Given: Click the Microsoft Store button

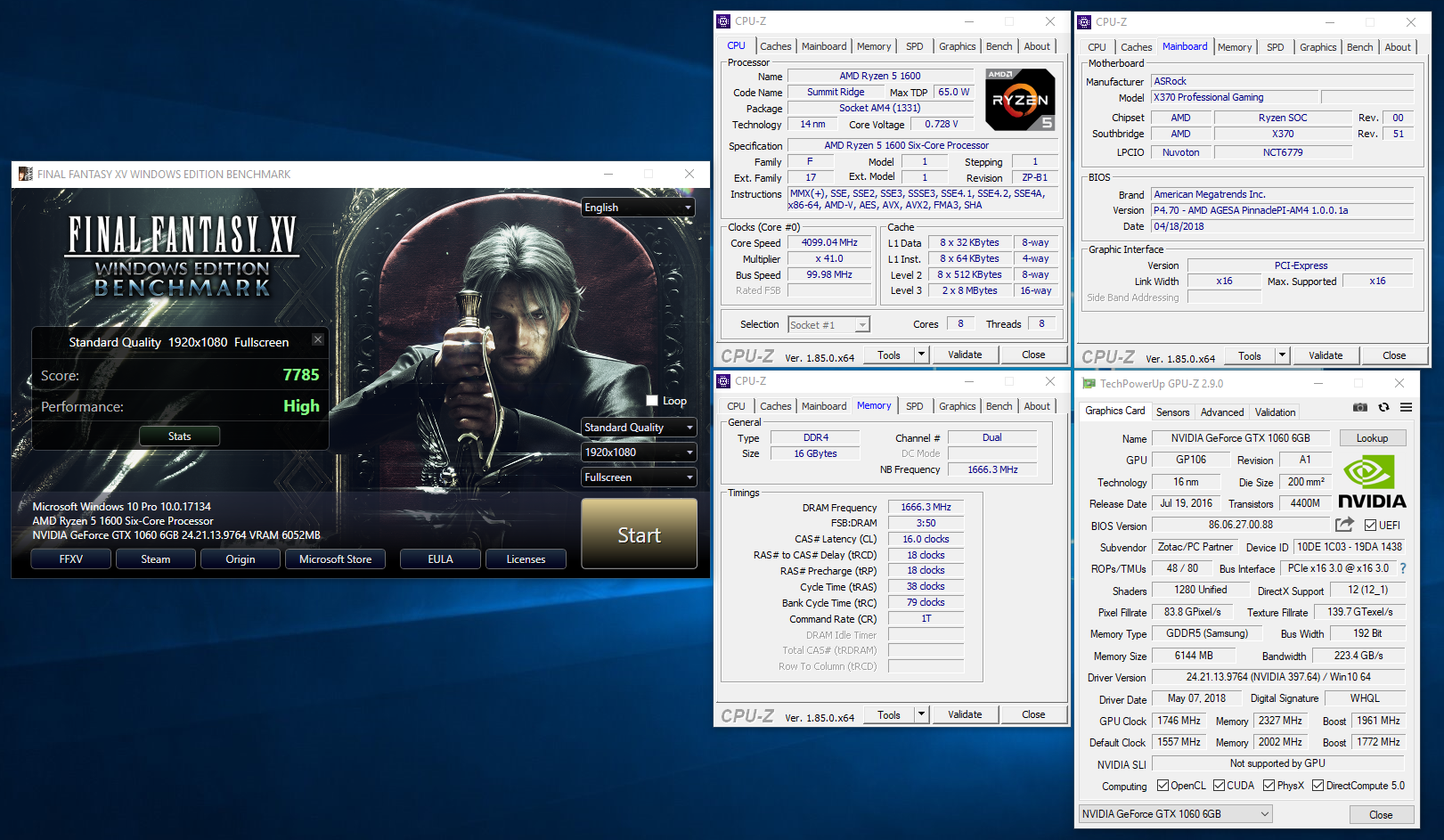Looking at the screenshot, I should pos(335,559).
